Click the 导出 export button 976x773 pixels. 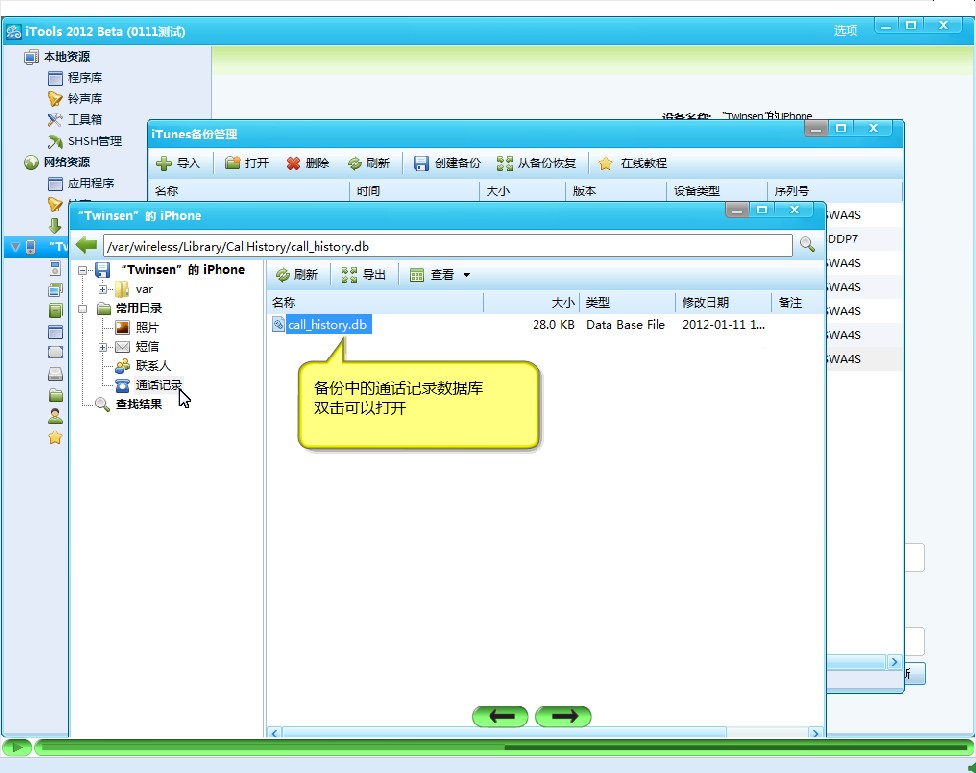(363, 275)
